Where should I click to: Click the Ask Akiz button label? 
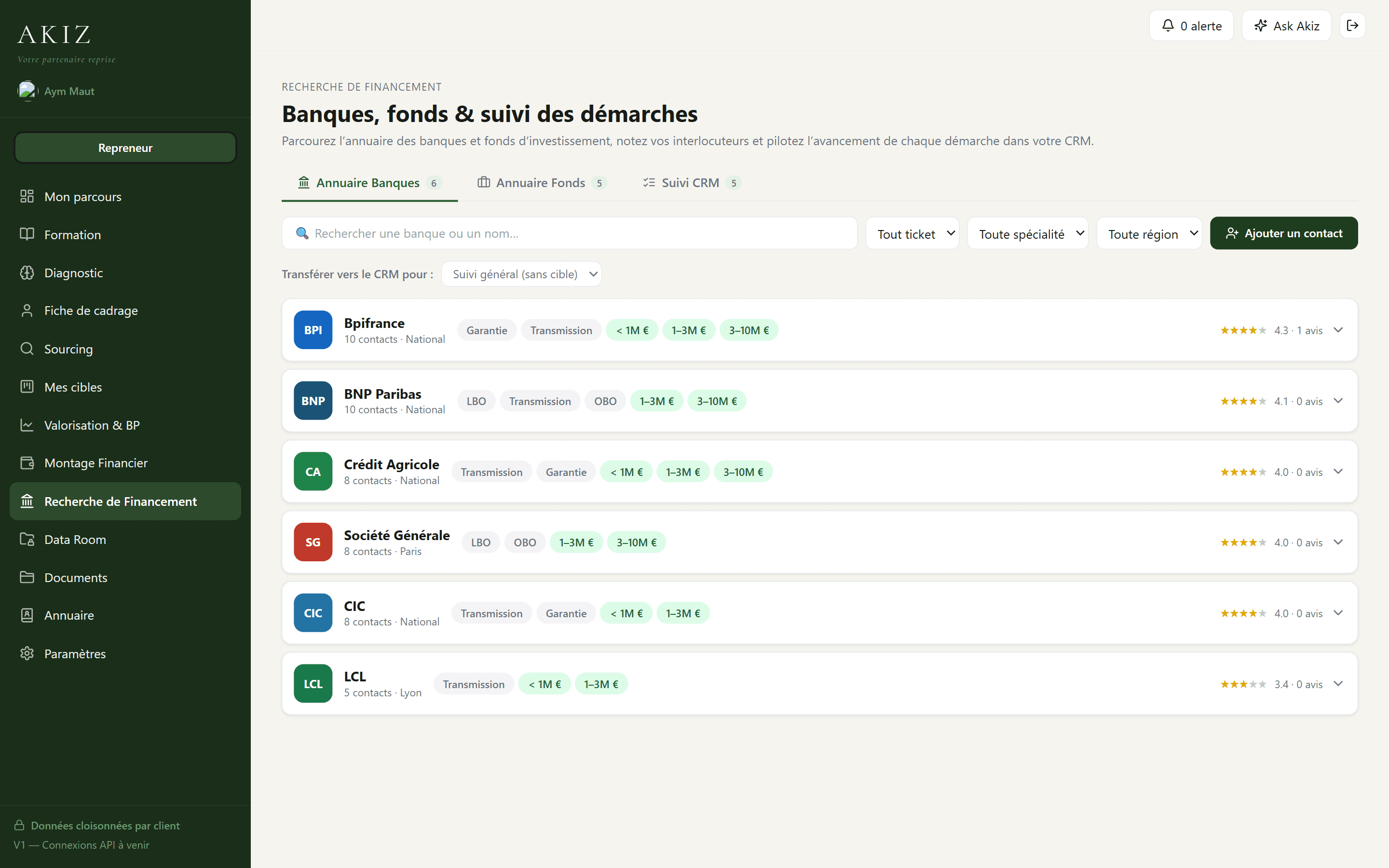pyautogui.click(x=1296, y=26)
